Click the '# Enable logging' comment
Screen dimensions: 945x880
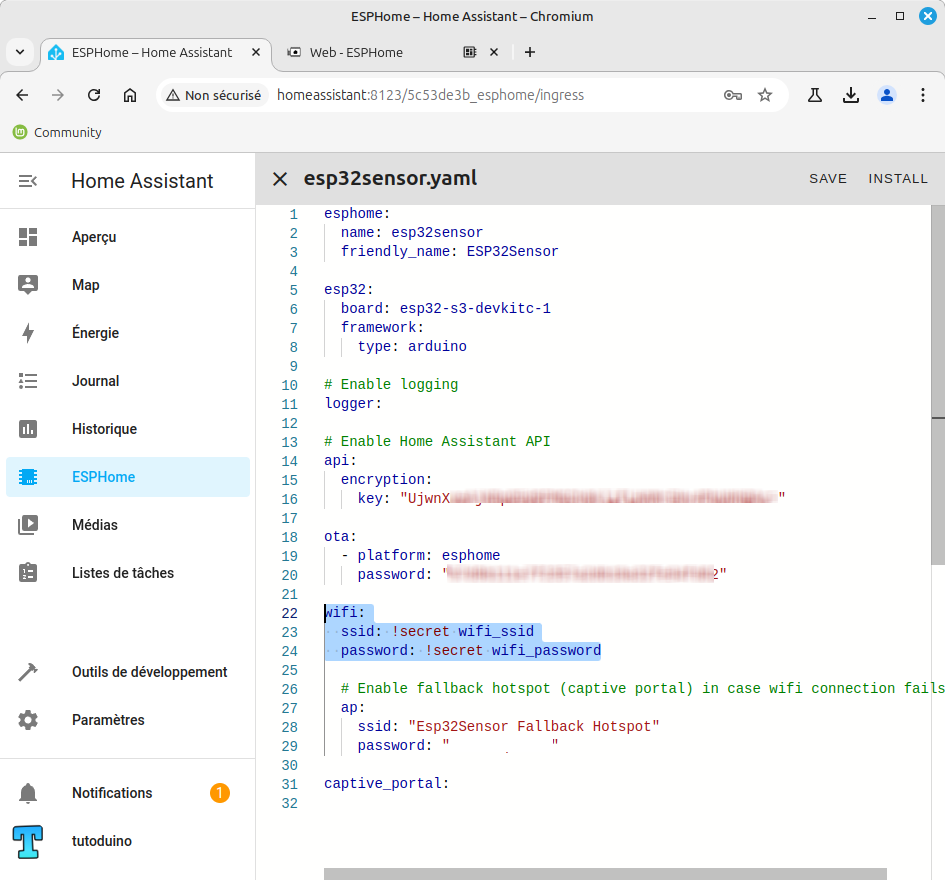pyautogui.click(x=391, y=385)
